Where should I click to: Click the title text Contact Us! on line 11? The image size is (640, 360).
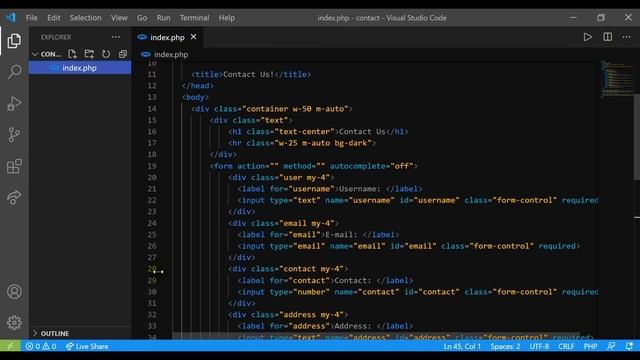(x=249, y=74)
